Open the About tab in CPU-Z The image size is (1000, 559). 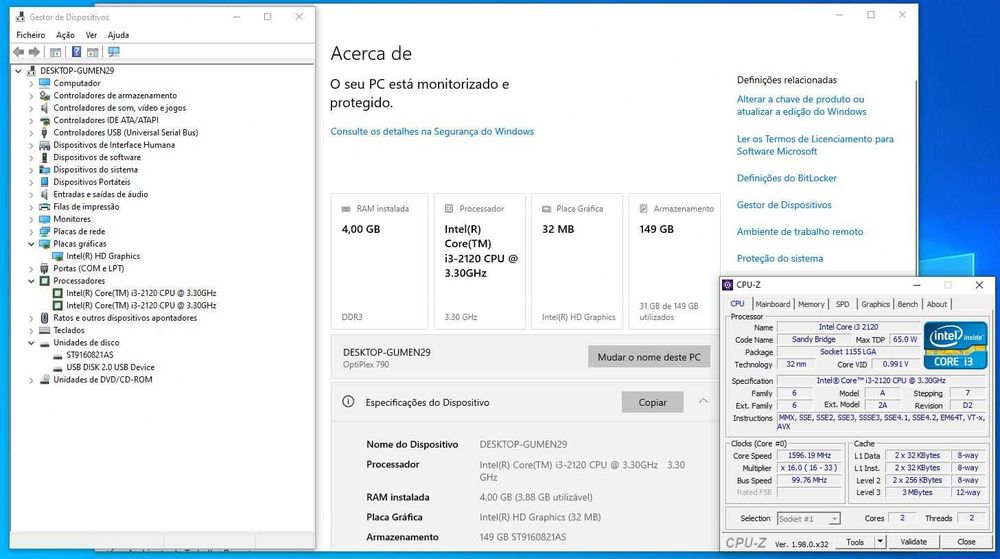936,304
